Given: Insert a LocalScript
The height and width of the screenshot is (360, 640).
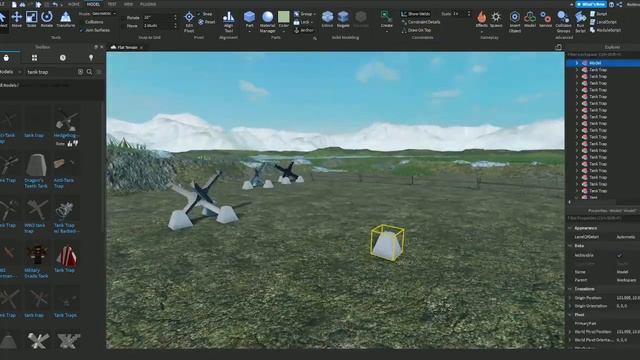Looking at the screenshot, I should pos(603,22).
